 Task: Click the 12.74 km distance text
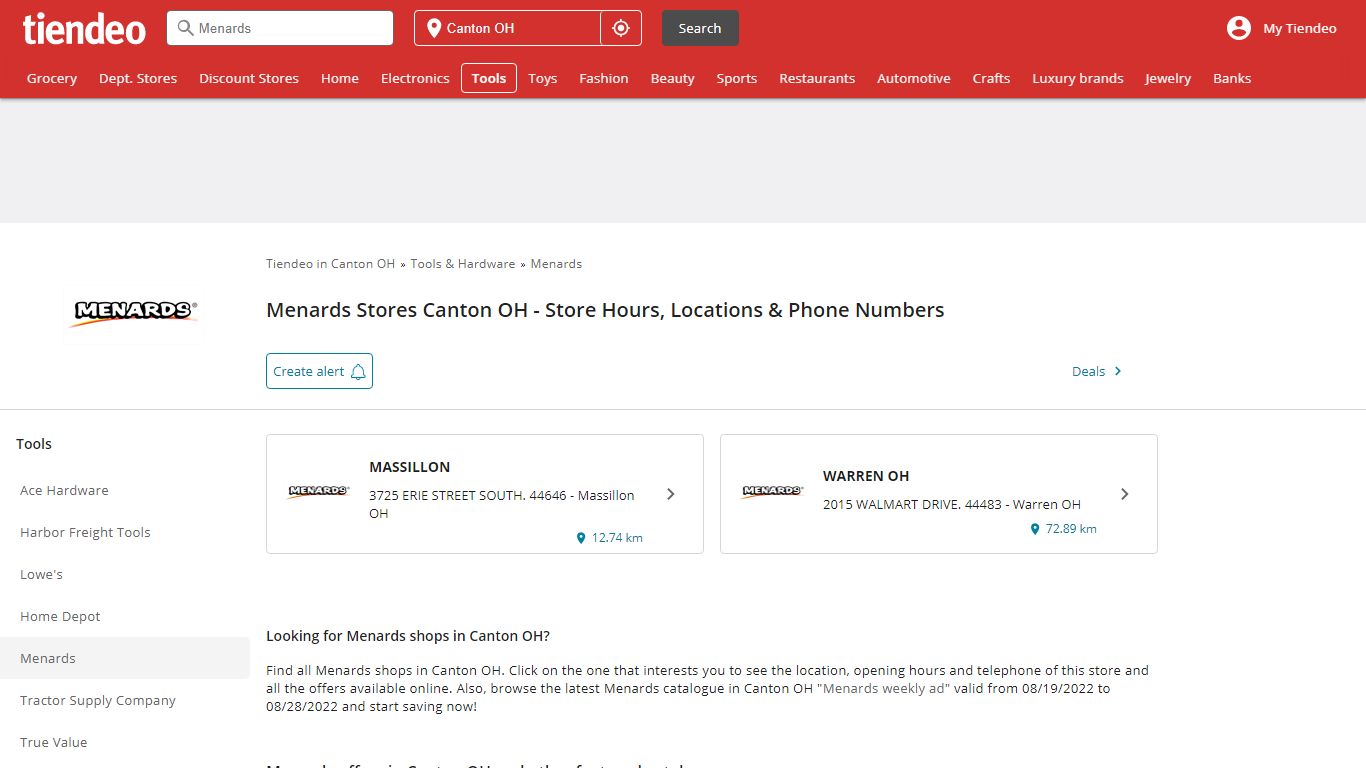[x=617, y=538]
